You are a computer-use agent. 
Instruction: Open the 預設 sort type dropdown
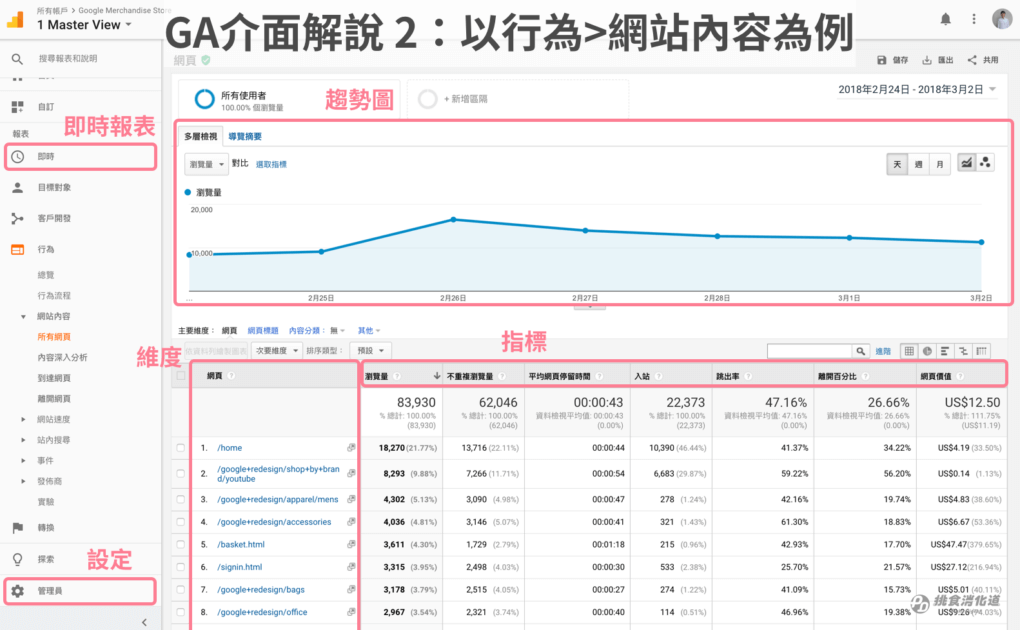[370, 351]
